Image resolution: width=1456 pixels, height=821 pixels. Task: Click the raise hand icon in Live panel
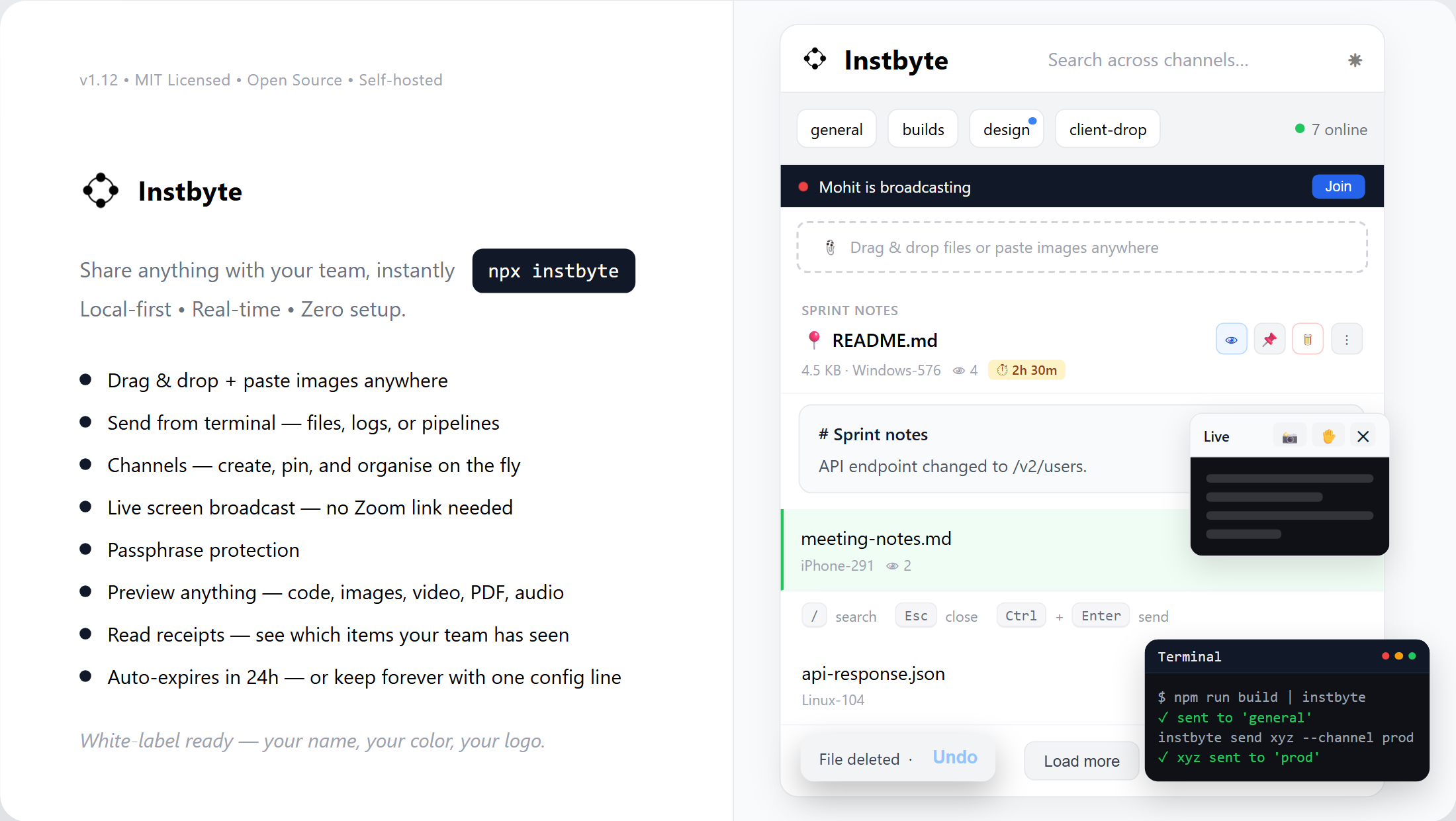tap(1328, 437)
